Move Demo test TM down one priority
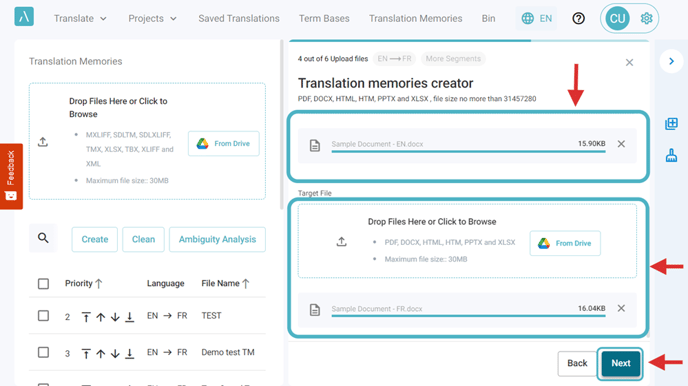Image resolution: width=688 pixels, height=386 pixels. 115,354
